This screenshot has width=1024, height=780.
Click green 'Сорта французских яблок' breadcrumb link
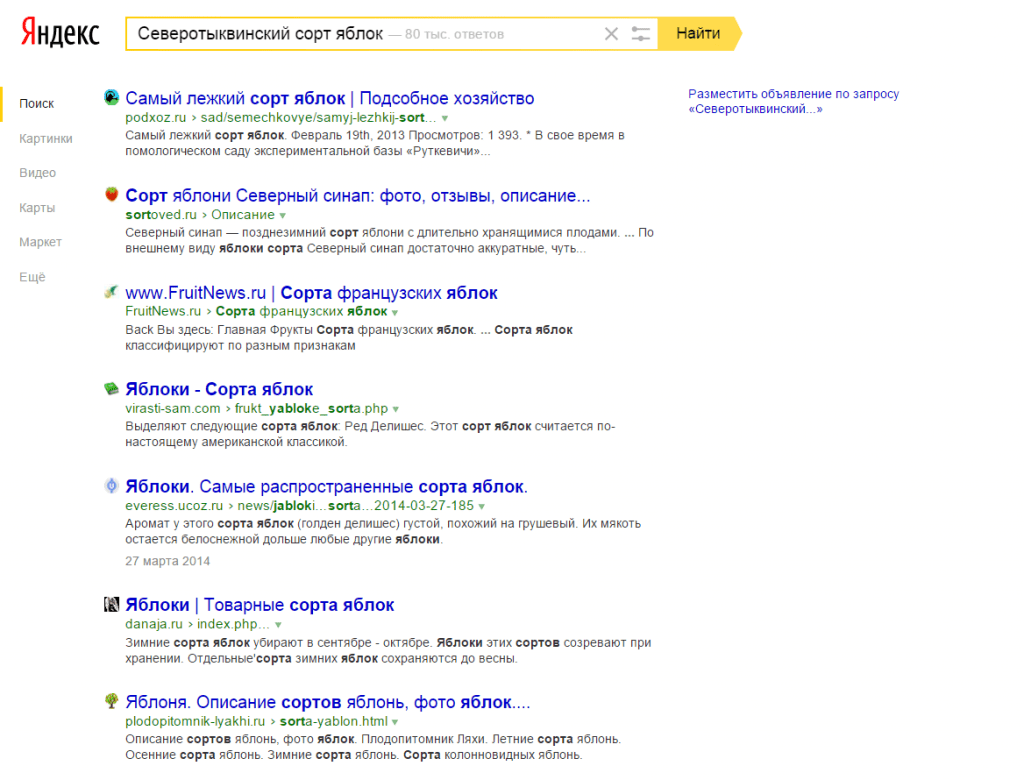pyautogui.click(x=301, y=312)
